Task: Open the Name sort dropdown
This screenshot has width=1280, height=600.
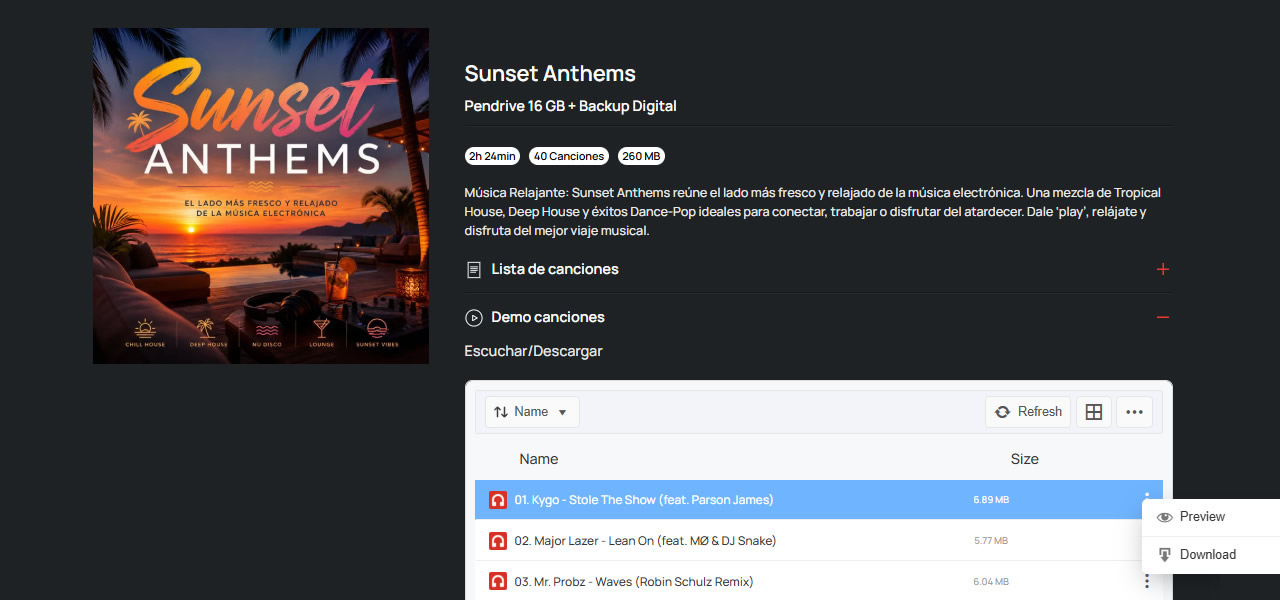Action: (x=532, y=412)
